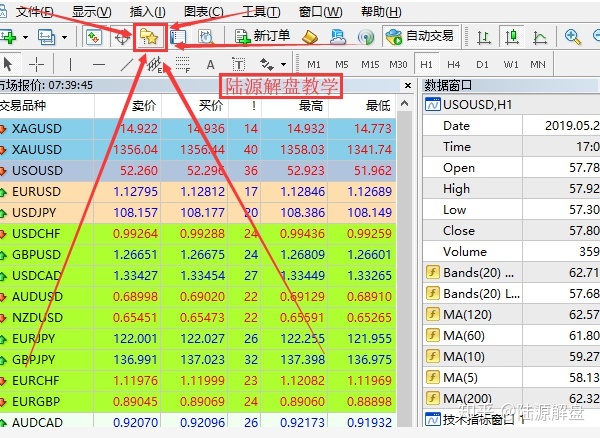600x438 pixels.
Task: Expand the profiles dropdown arrow
Action: pyautogui.click(x=64, y=37)
